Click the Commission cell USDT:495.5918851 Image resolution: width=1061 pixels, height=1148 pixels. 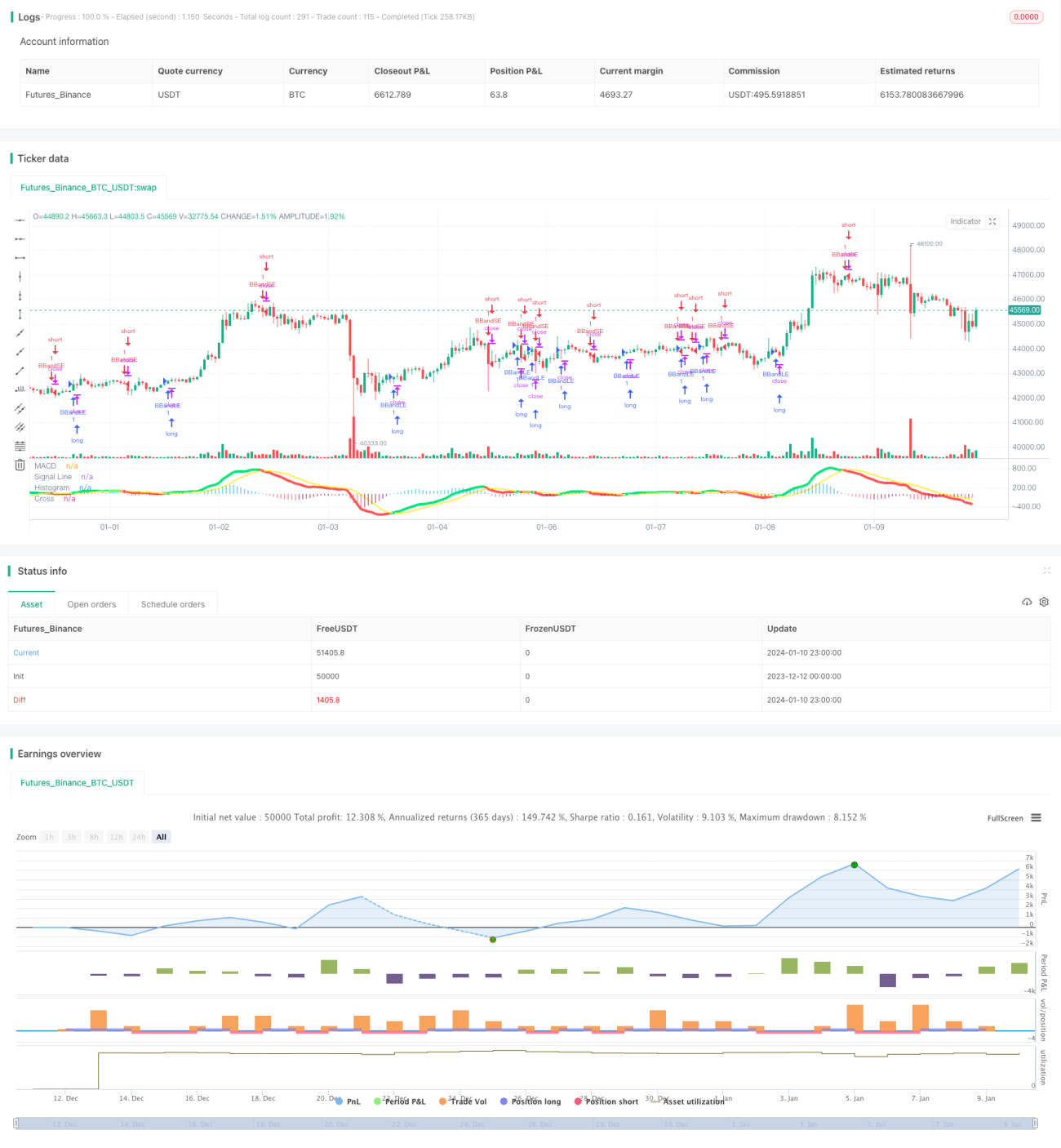click(x=766, y=95)
